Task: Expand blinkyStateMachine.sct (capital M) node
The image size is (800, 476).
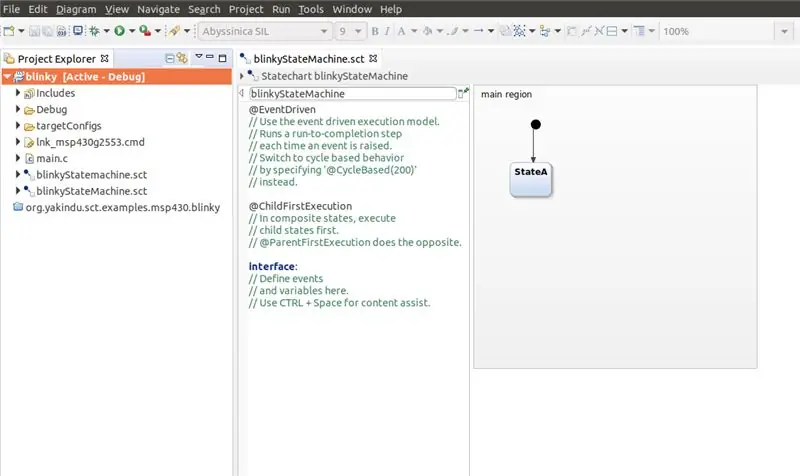Action: tap(18, 191)
